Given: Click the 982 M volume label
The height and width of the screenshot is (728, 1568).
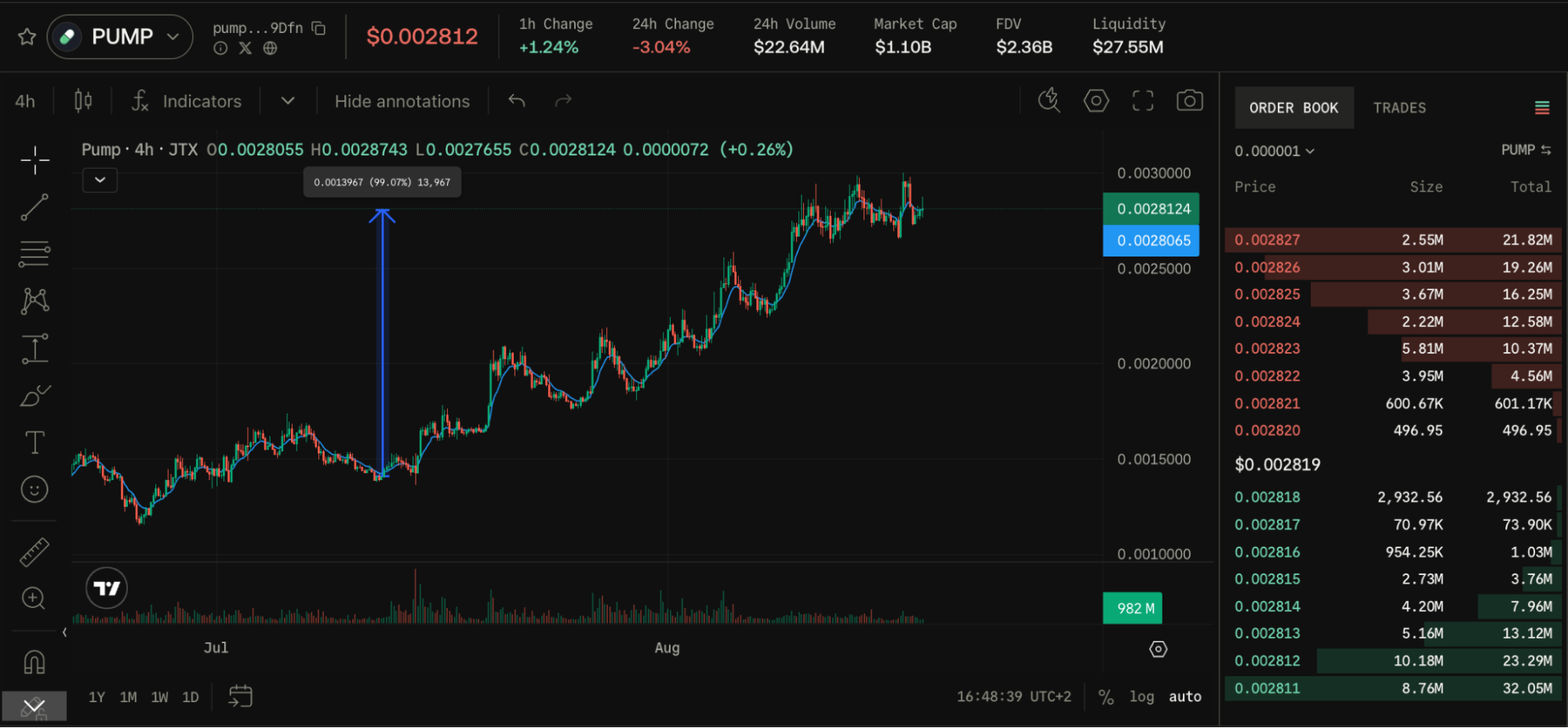Looking at the screenshot, I should (x=1133, y=608).
